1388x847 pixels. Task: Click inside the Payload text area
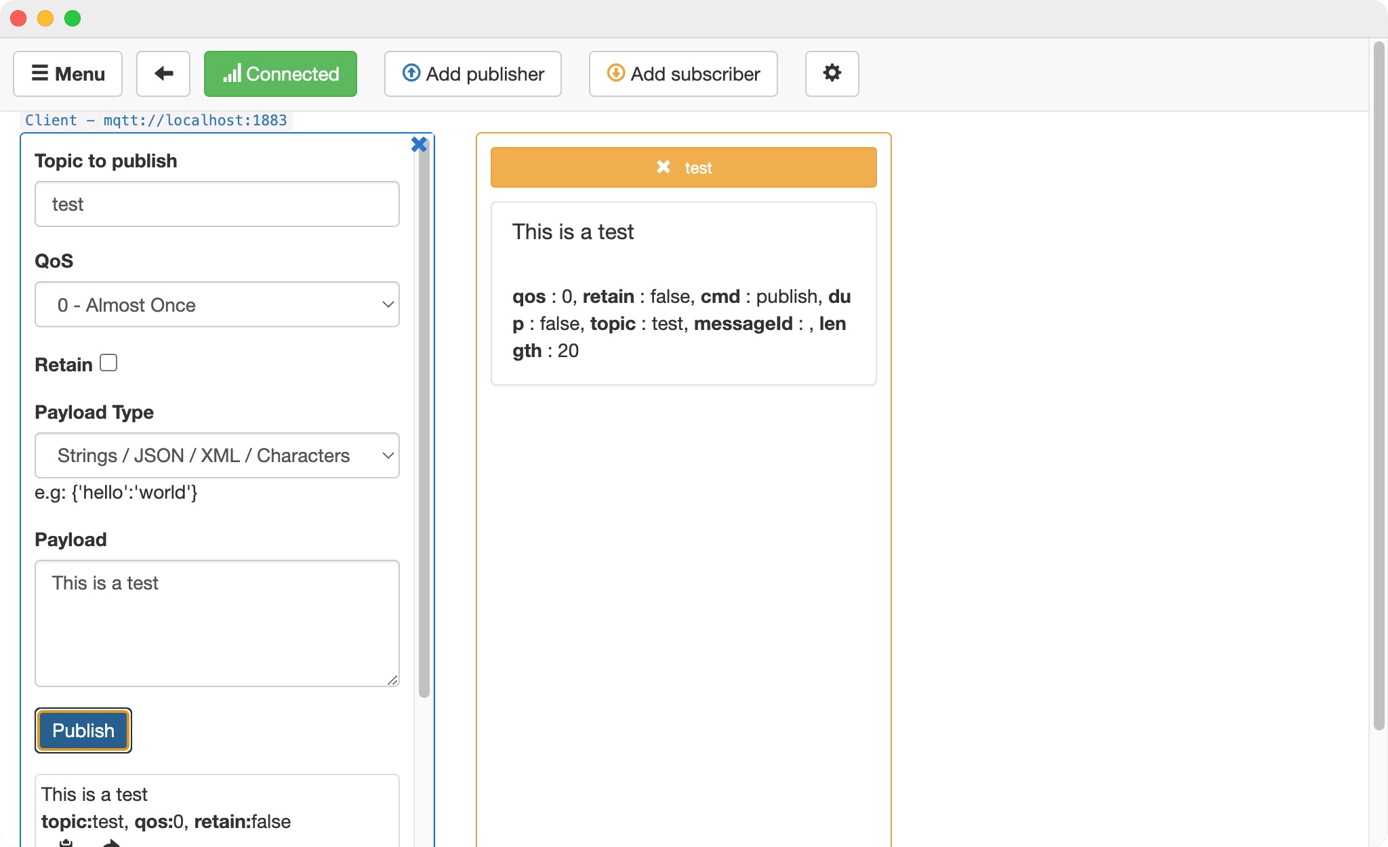(x=217, y=620)
